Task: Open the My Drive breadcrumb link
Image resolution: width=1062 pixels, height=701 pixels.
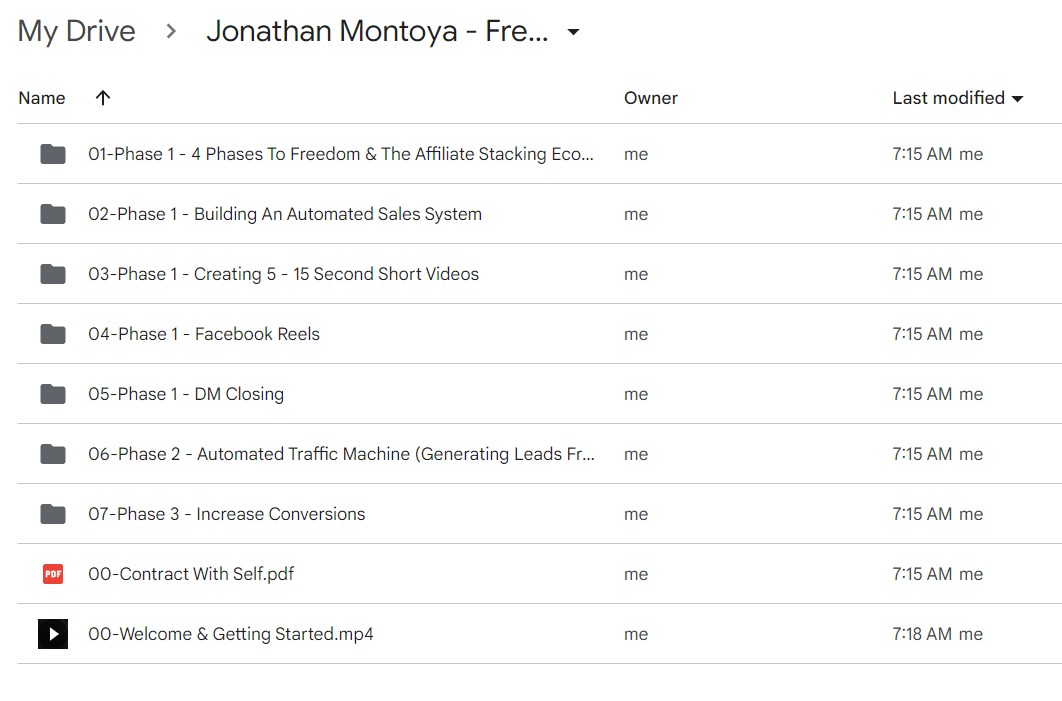Action: 75,31
